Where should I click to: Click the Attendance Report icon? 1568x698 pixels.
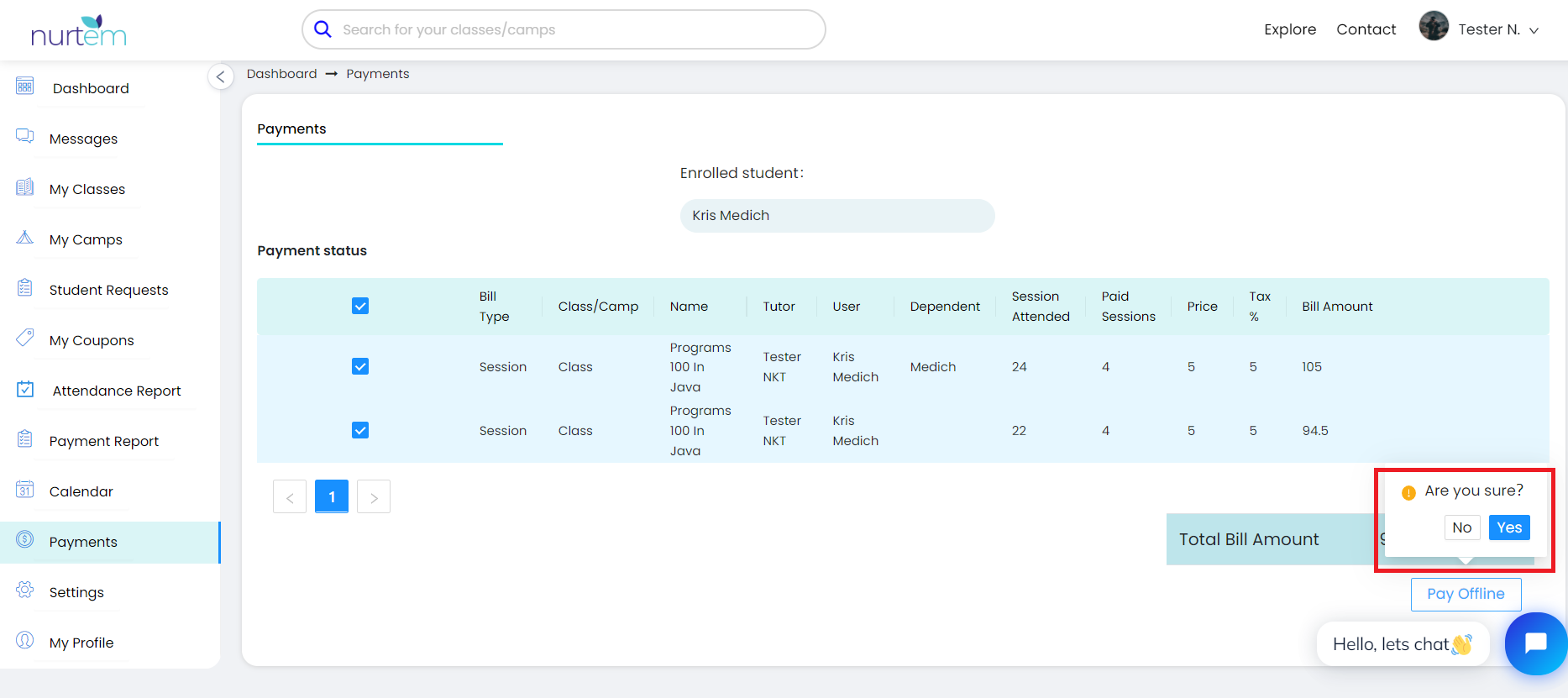click(25, 390)
